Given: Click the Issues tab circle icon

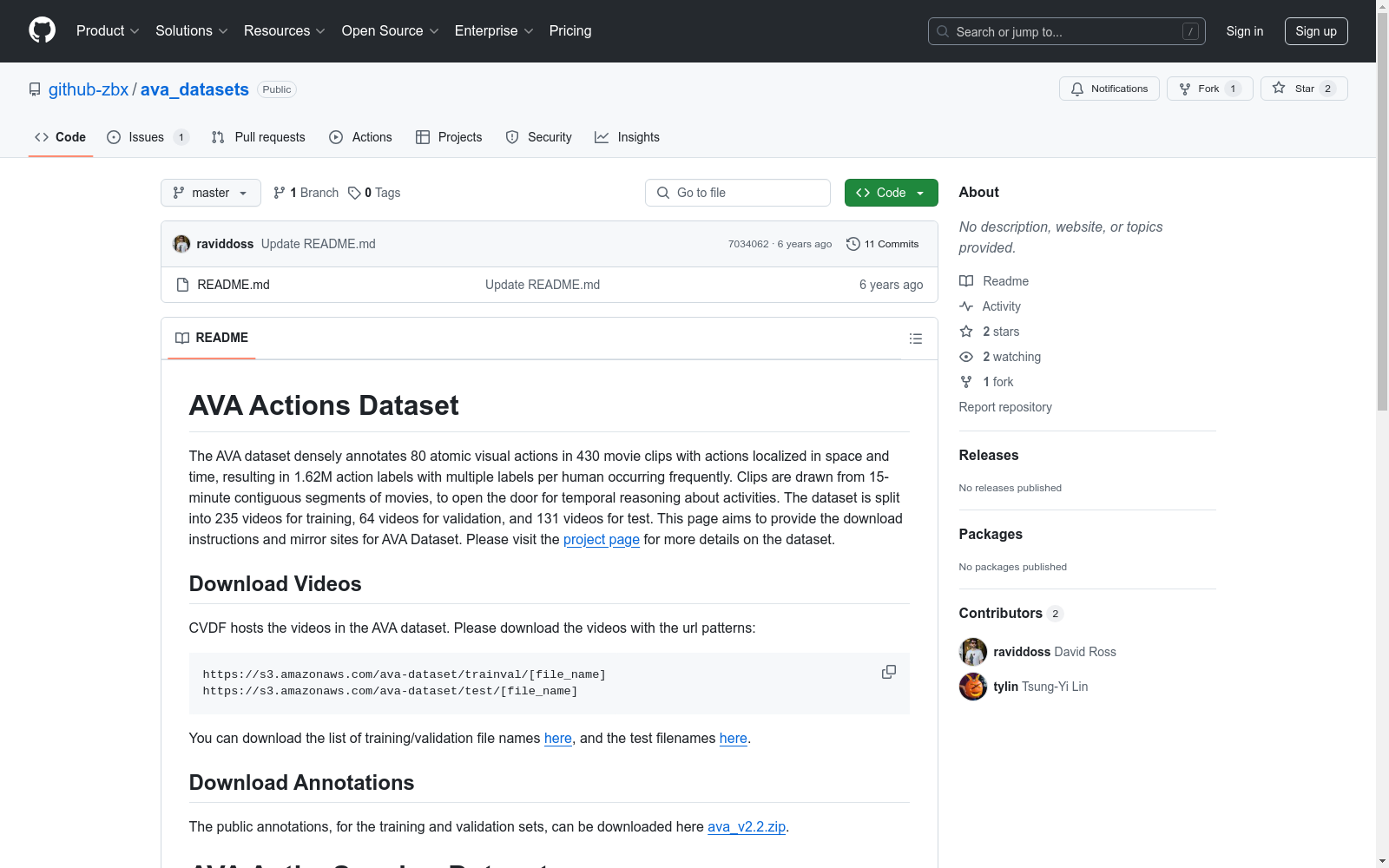Looking at the screenshot, I should tap(114, 137).
